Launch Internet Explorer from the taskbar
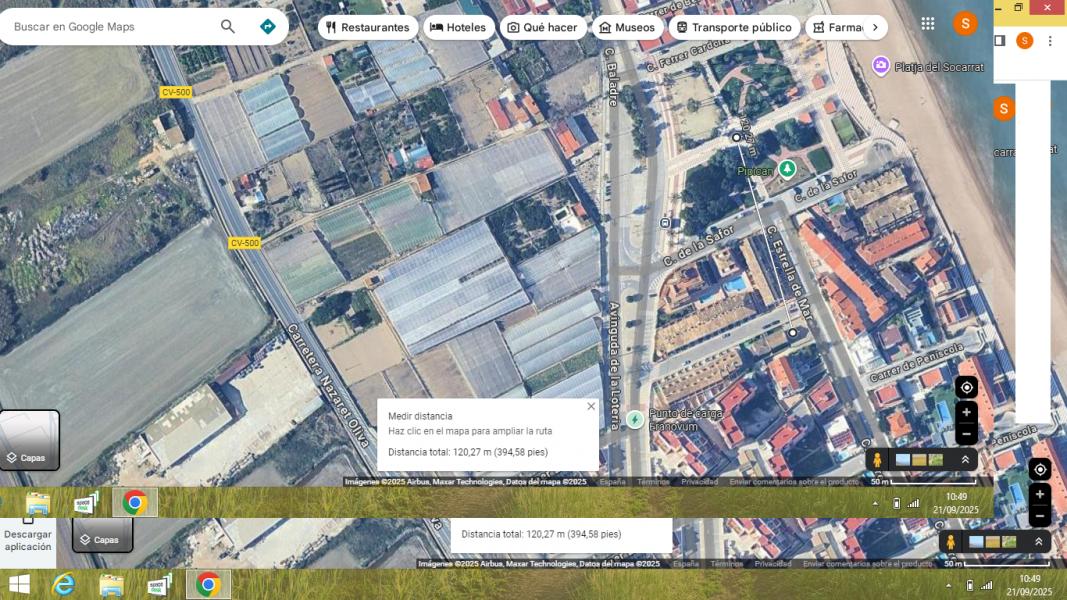The width and height of the screenshot is (1067, 600). click(x=64, y=584)
